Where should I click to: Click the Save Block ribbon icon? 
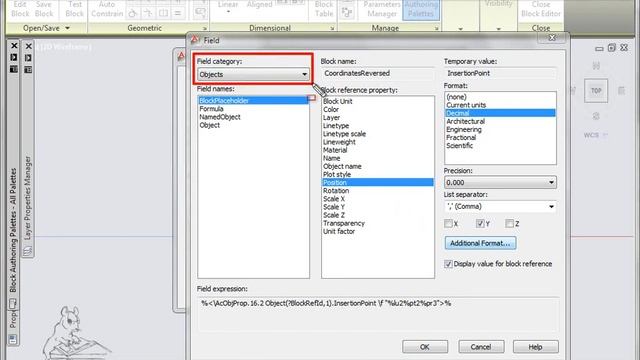click(x=44, y=9)
